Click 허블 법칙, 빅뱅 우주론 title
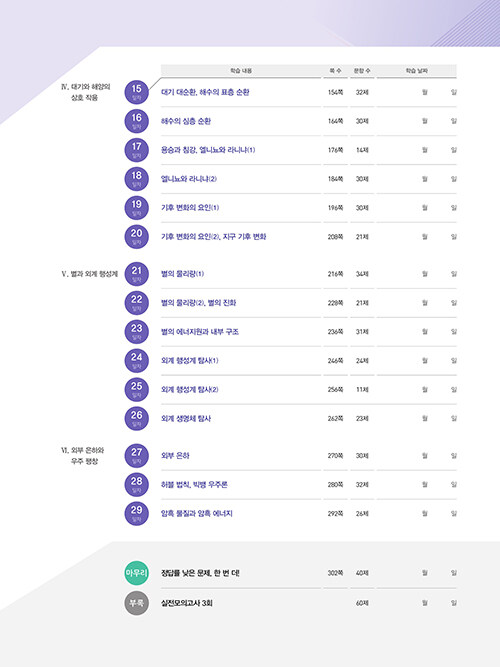Image resolution: width=500 pixels, height=667 pixels. point(194,485)
